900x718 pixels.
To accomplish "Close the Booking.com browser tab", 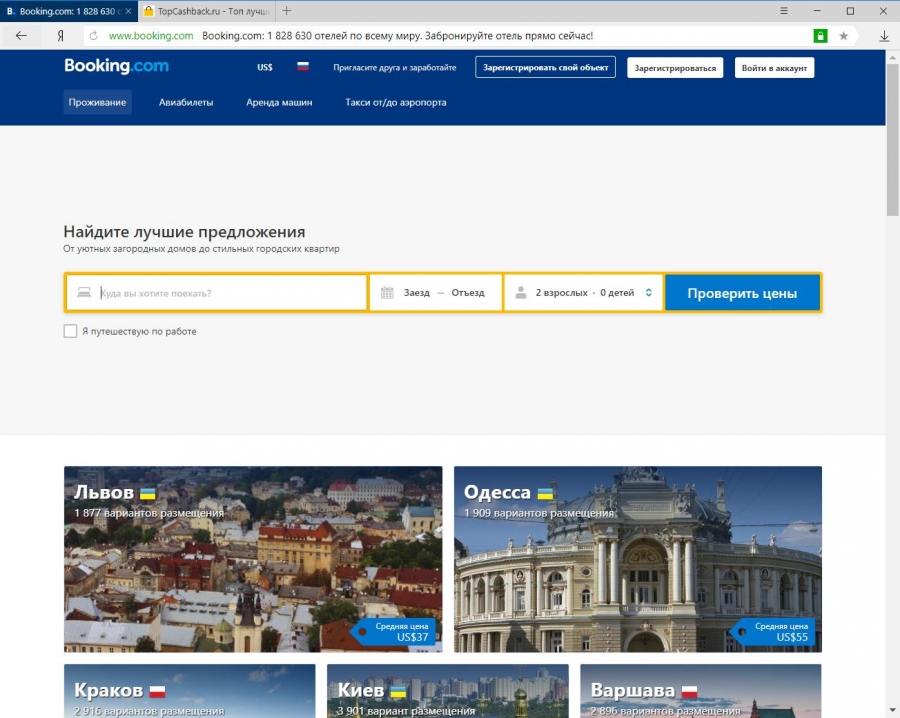I will 128,11.
